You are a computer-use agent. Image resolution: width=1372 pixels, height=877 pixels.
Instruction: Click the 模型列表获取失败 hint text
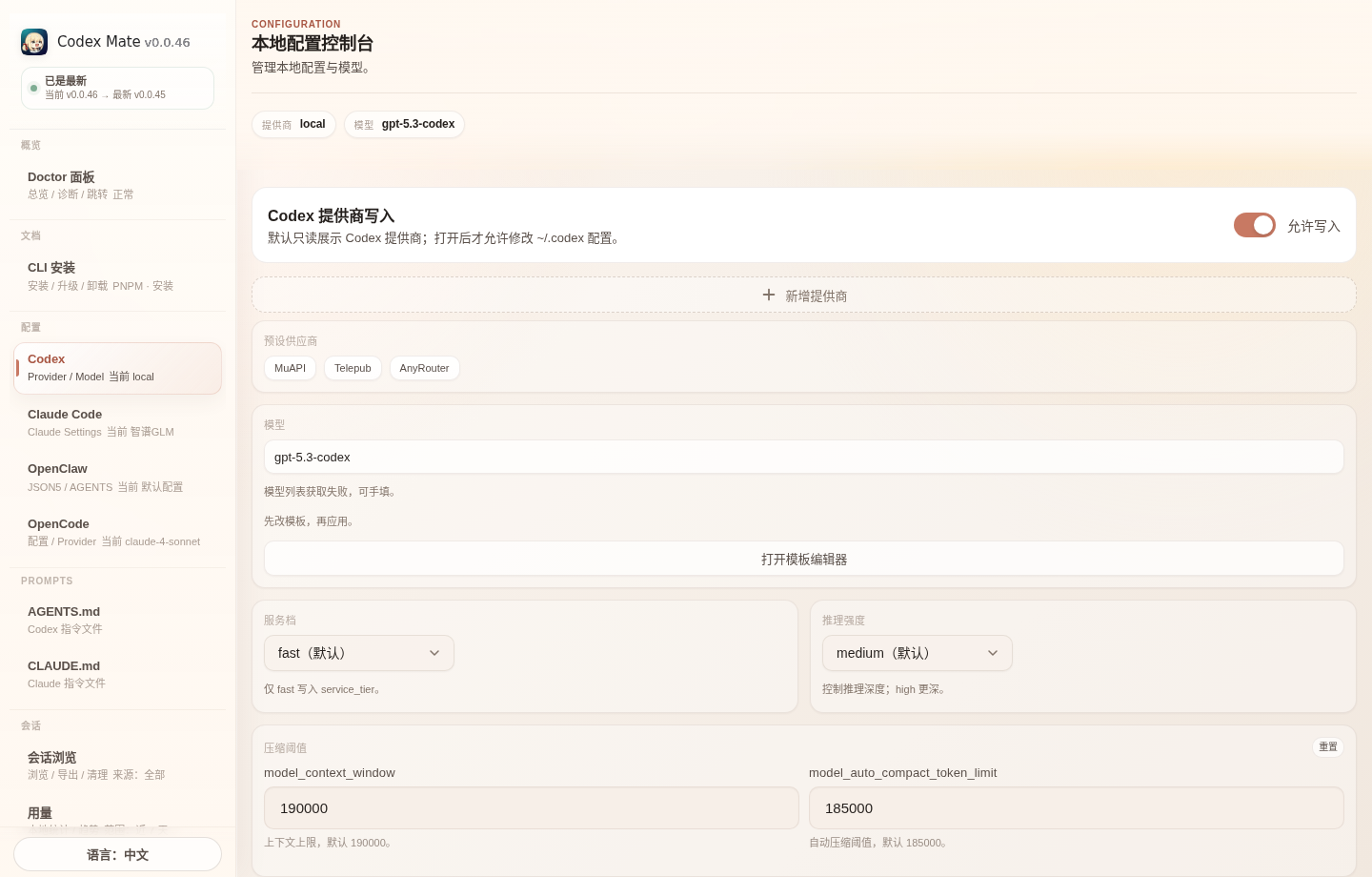click(332, 492)
